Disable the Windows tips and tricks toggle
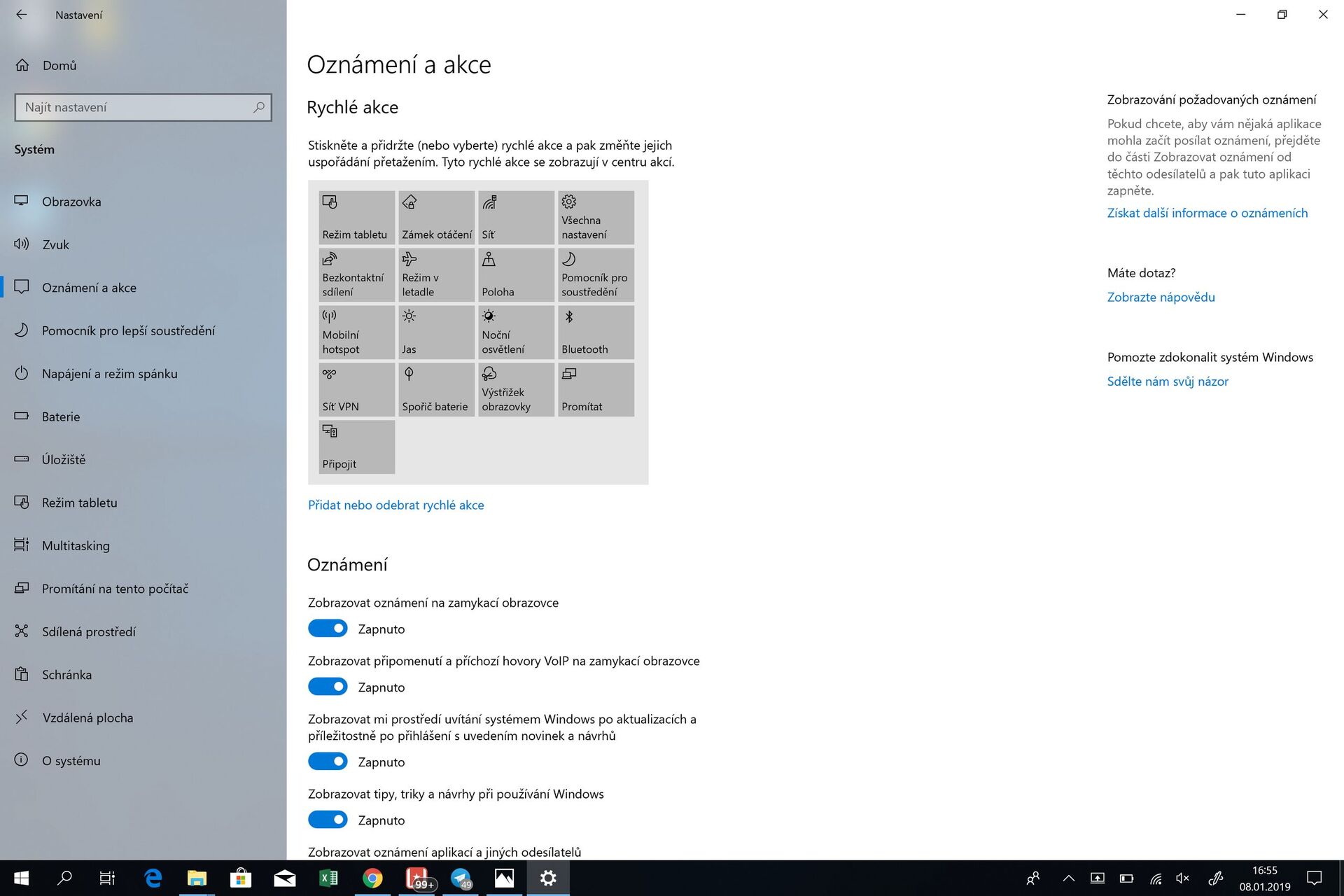 (328, 819)
